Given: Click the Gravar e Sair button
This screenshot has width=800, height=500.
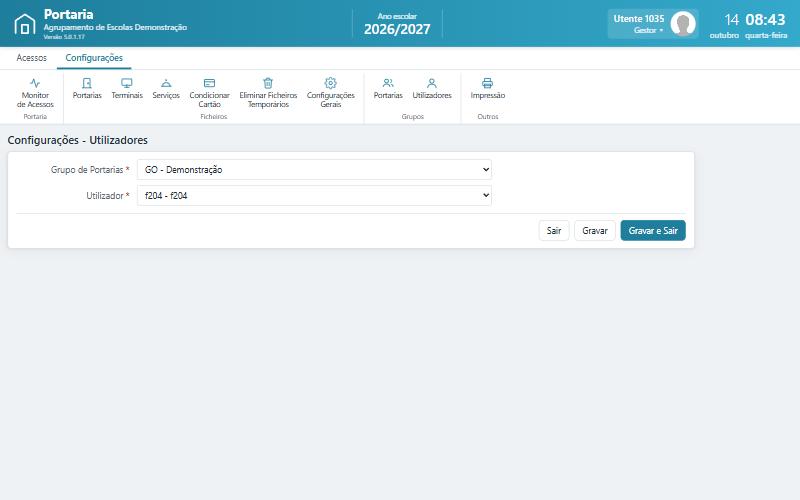Looking at the screenshot, I should pos(653,231).
